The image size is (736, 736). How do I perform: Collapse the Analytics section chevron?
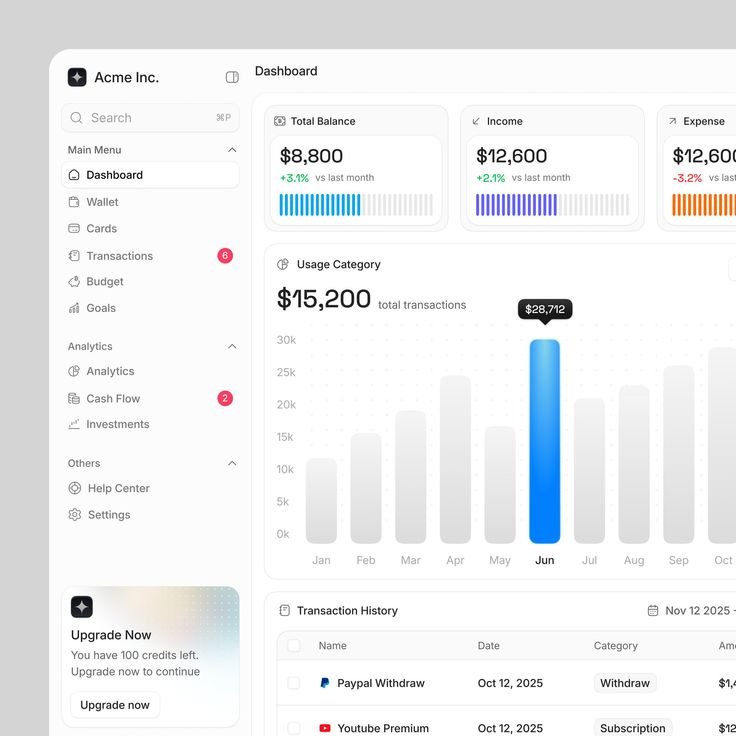[x=232, y=346]
